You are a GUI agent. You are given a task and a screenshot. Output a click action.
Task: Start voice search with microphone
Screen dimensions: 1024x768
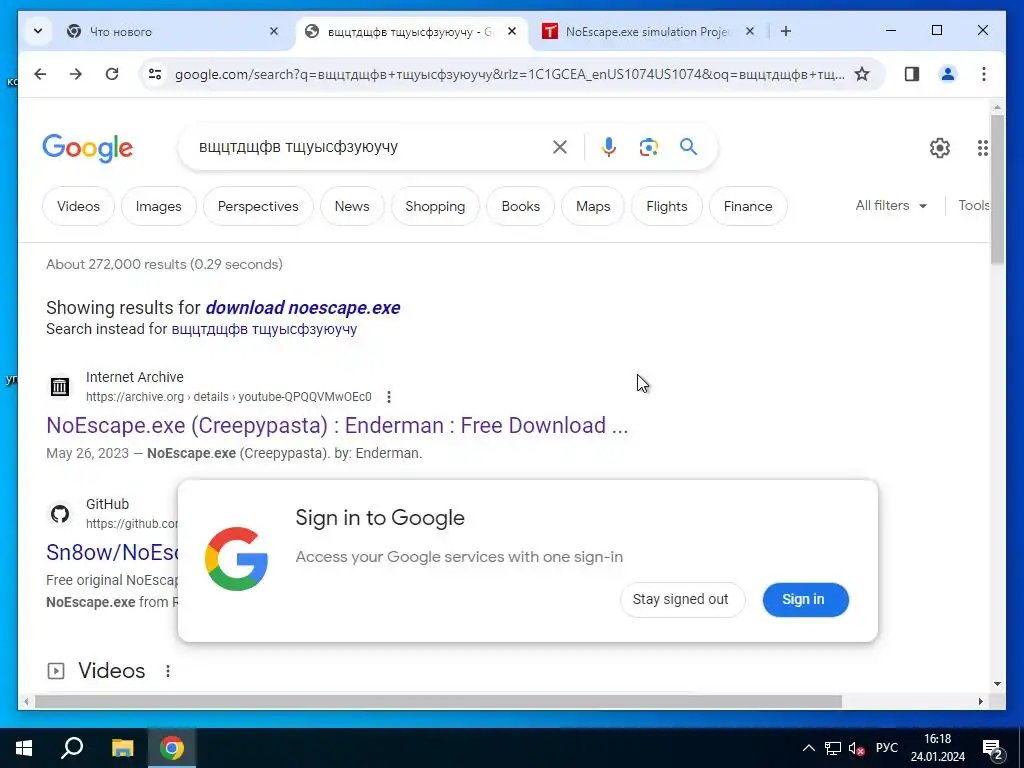(x=609, y=147)
